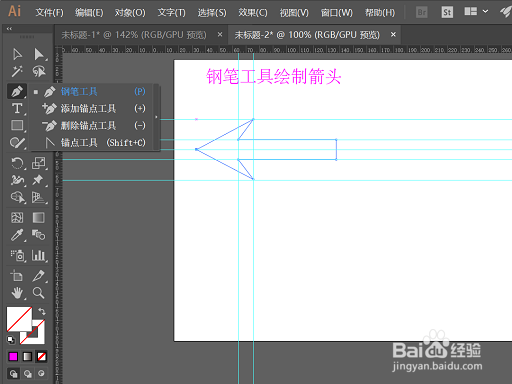Viewport: 512px width, 384px height.
Task: Select the Lasso tool
Action: pyautogui.click(x=39, y=71)
